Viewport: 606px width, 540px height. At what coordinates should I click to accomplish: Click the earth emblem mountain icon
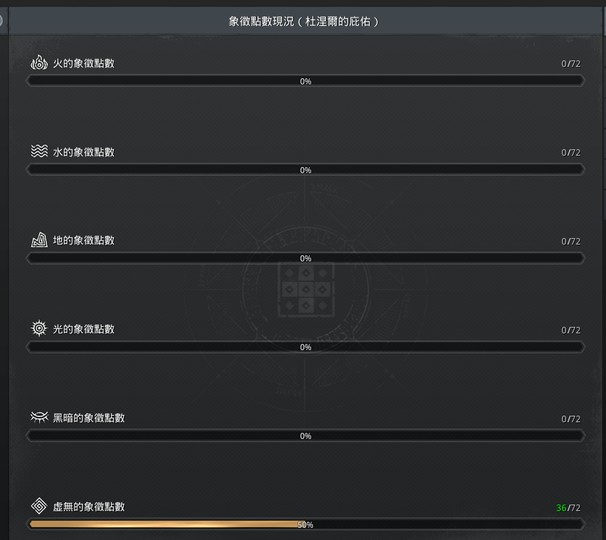(x=39, y=240)
